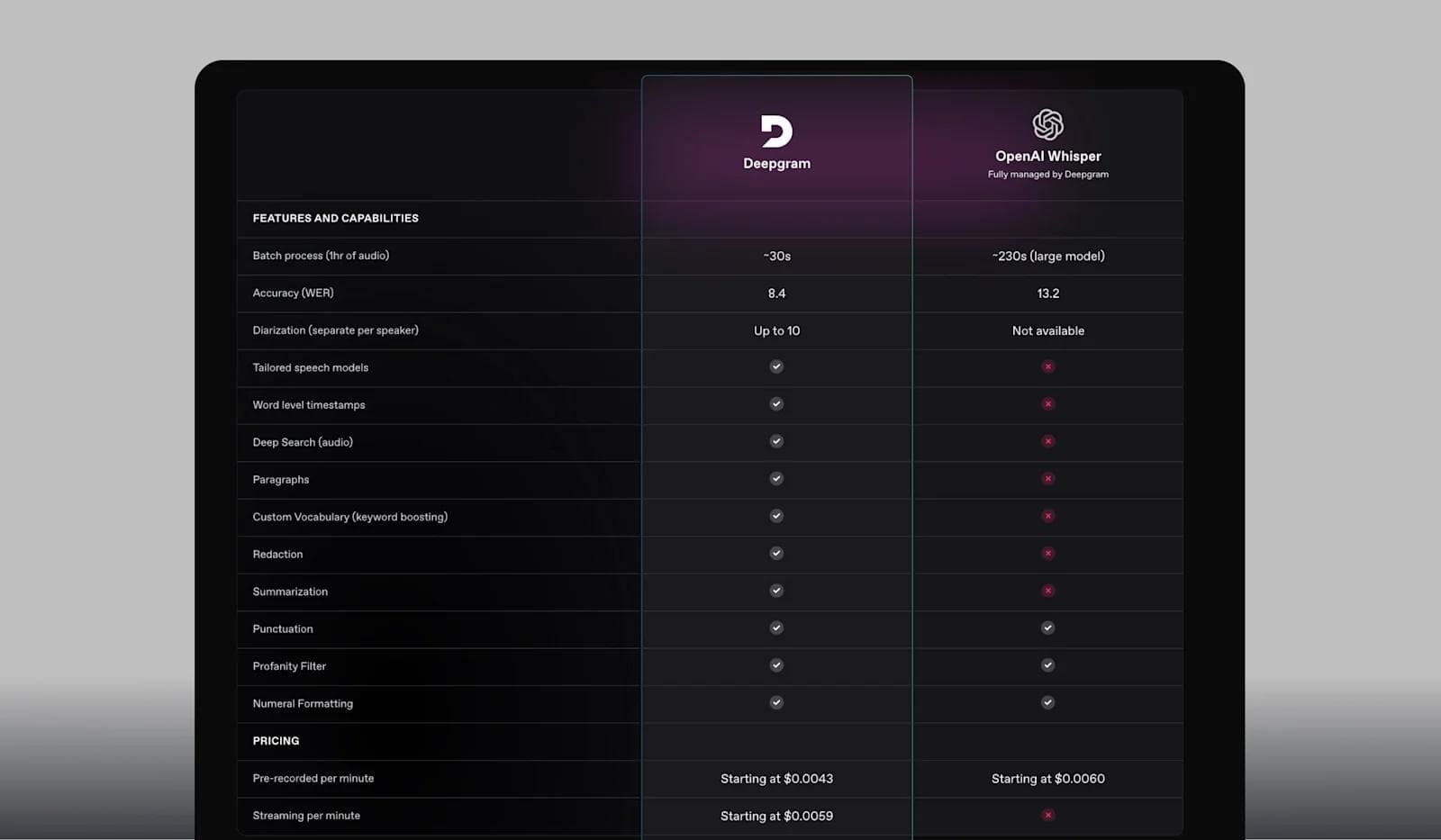This screenshot has height=840, width=1441.
Task: Select the FEATURES AND CAPABILITIES section header
Action: click(335, 218)
